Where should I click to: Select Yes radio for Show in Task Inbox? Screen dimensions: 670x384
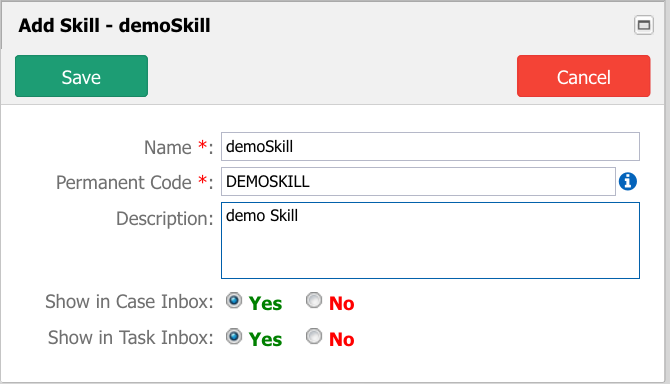[234, 337]
